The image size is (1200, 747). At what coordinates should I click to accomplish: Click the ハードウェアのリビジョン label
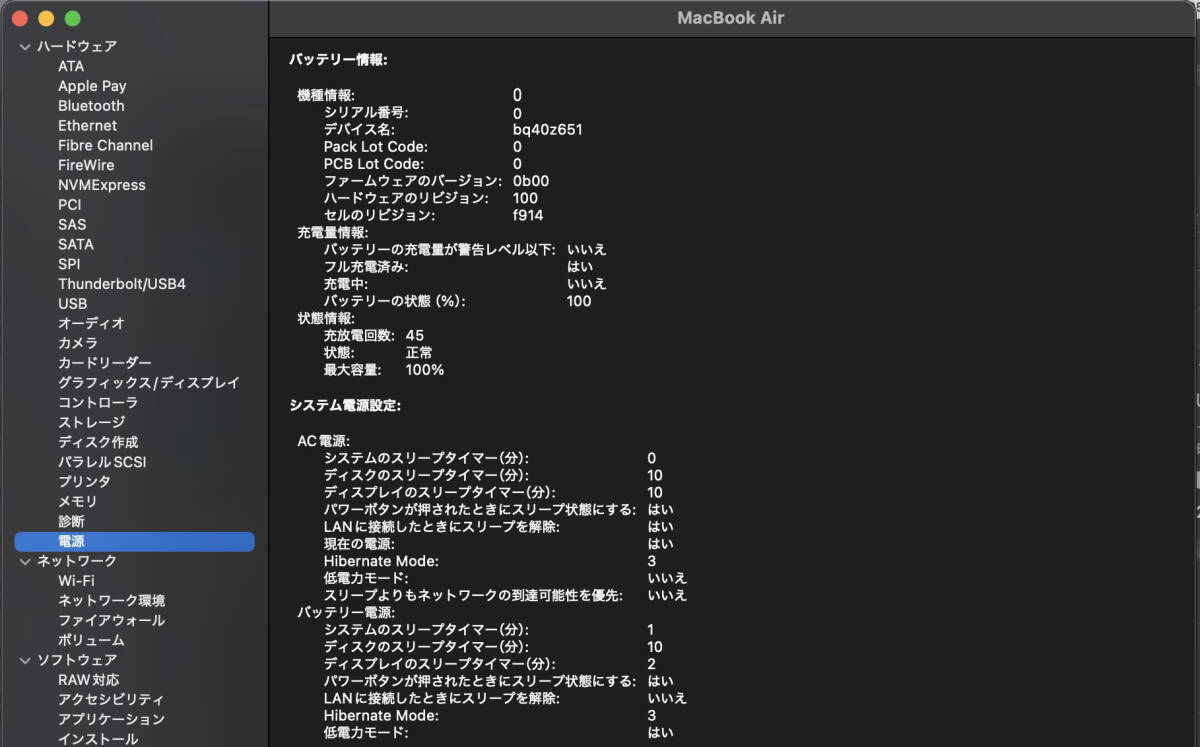click(406, 198)
